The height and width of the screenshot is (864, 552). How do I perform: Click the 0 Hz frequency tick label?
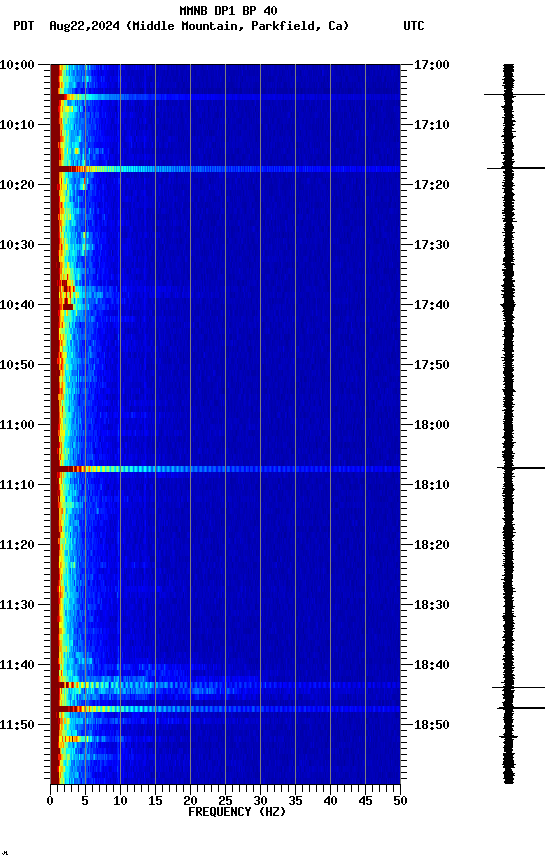(51, 801)
